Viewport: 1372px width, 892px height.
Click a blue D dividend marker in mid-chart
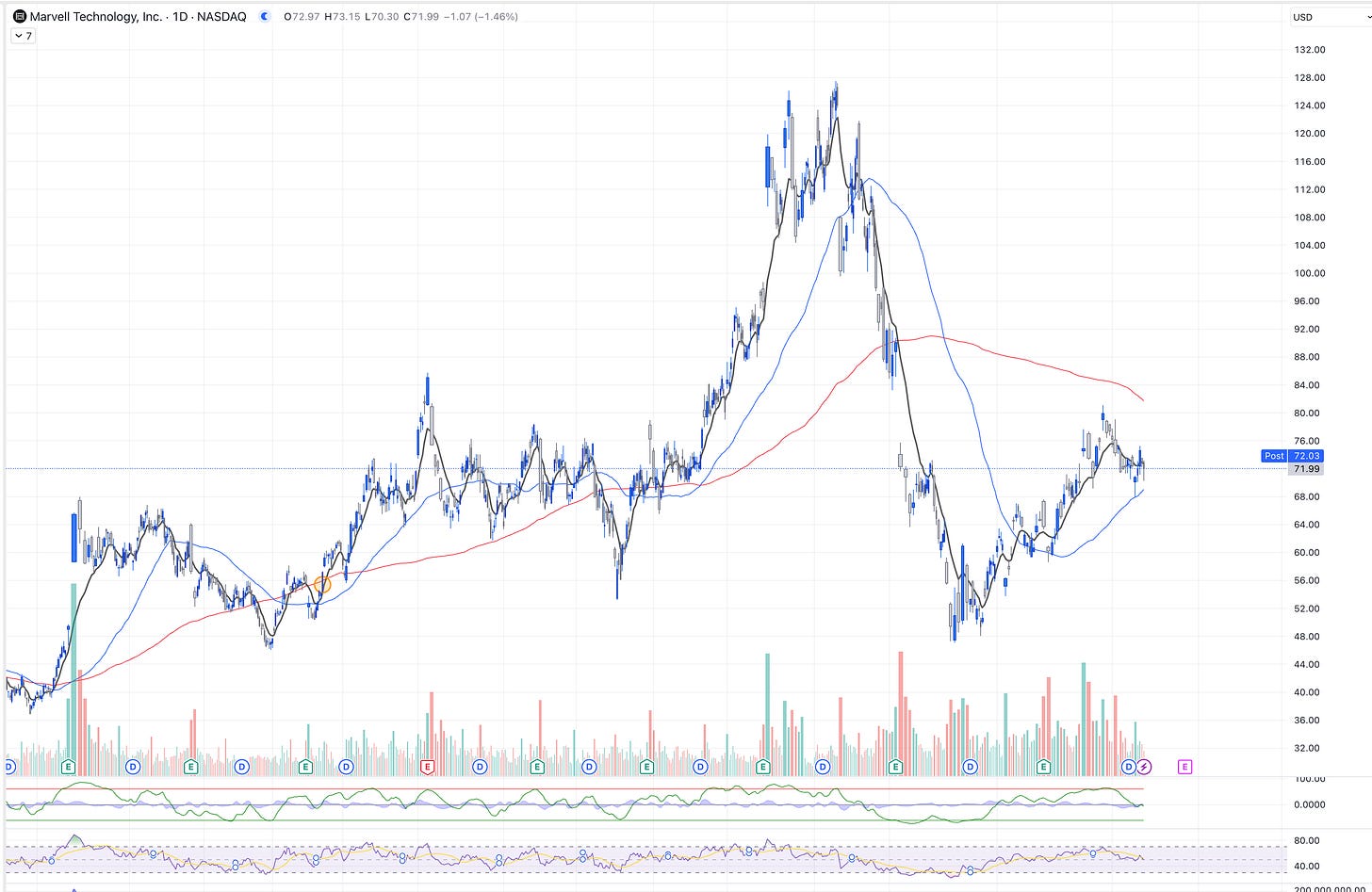[589, 767]
